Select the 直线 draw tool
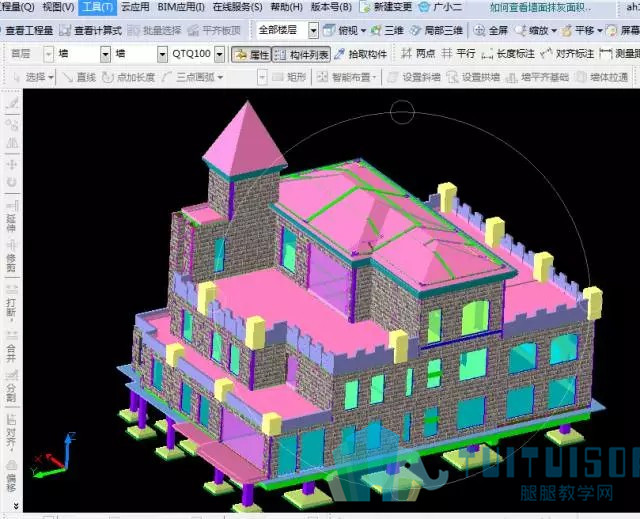This screenshot has height=519, width=640. [x=80, y=77]
